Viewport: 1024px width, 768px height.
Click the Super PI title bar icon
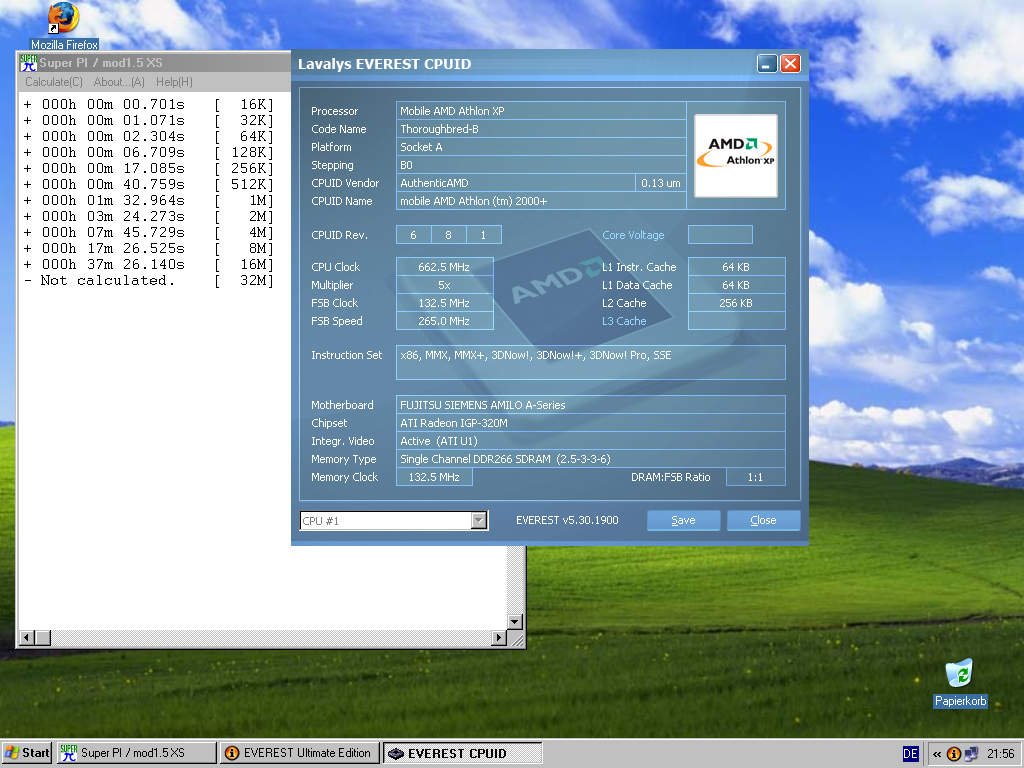(x=28, y=63)
